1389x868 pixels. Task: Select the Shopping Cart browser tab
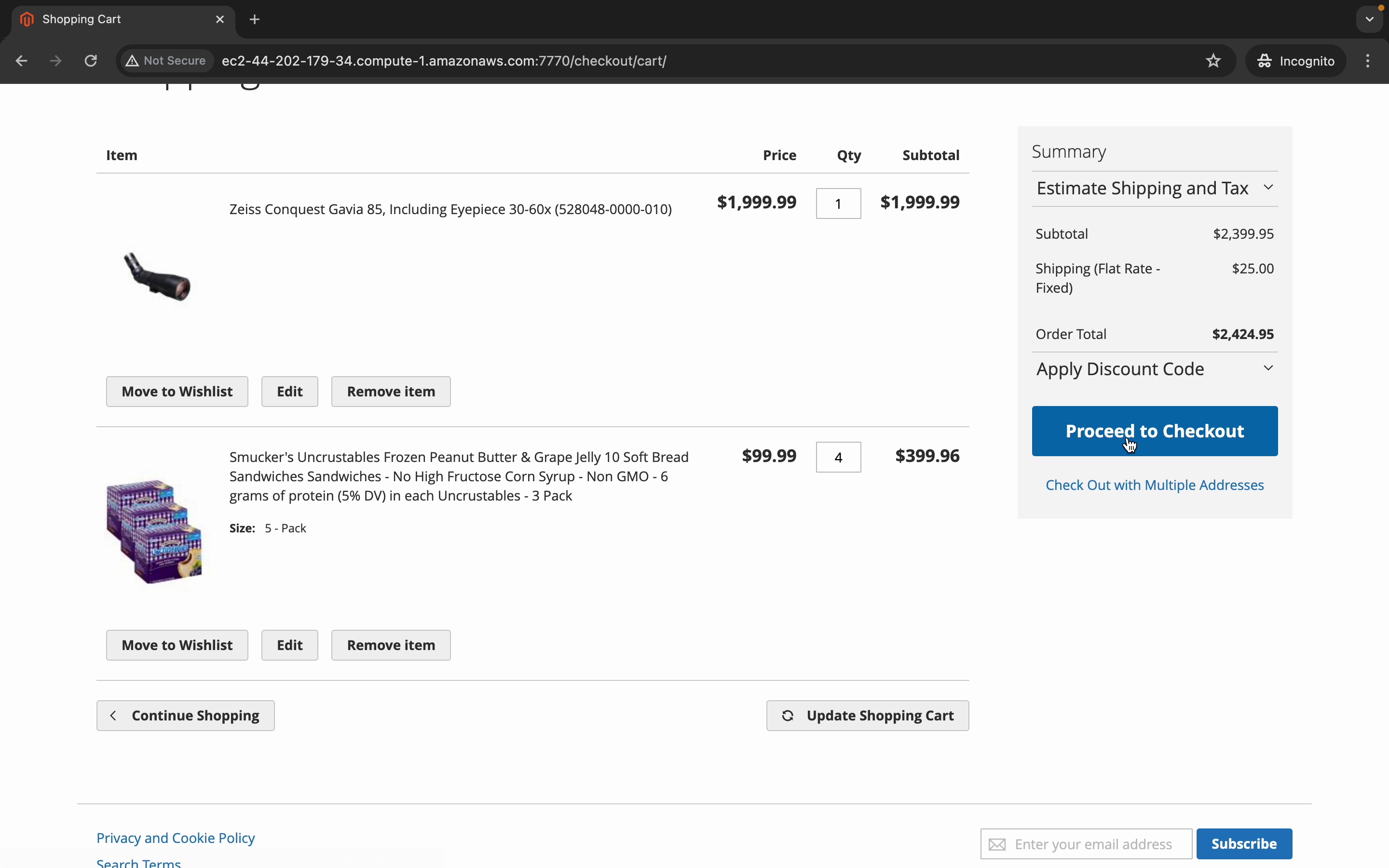(115, 19)
